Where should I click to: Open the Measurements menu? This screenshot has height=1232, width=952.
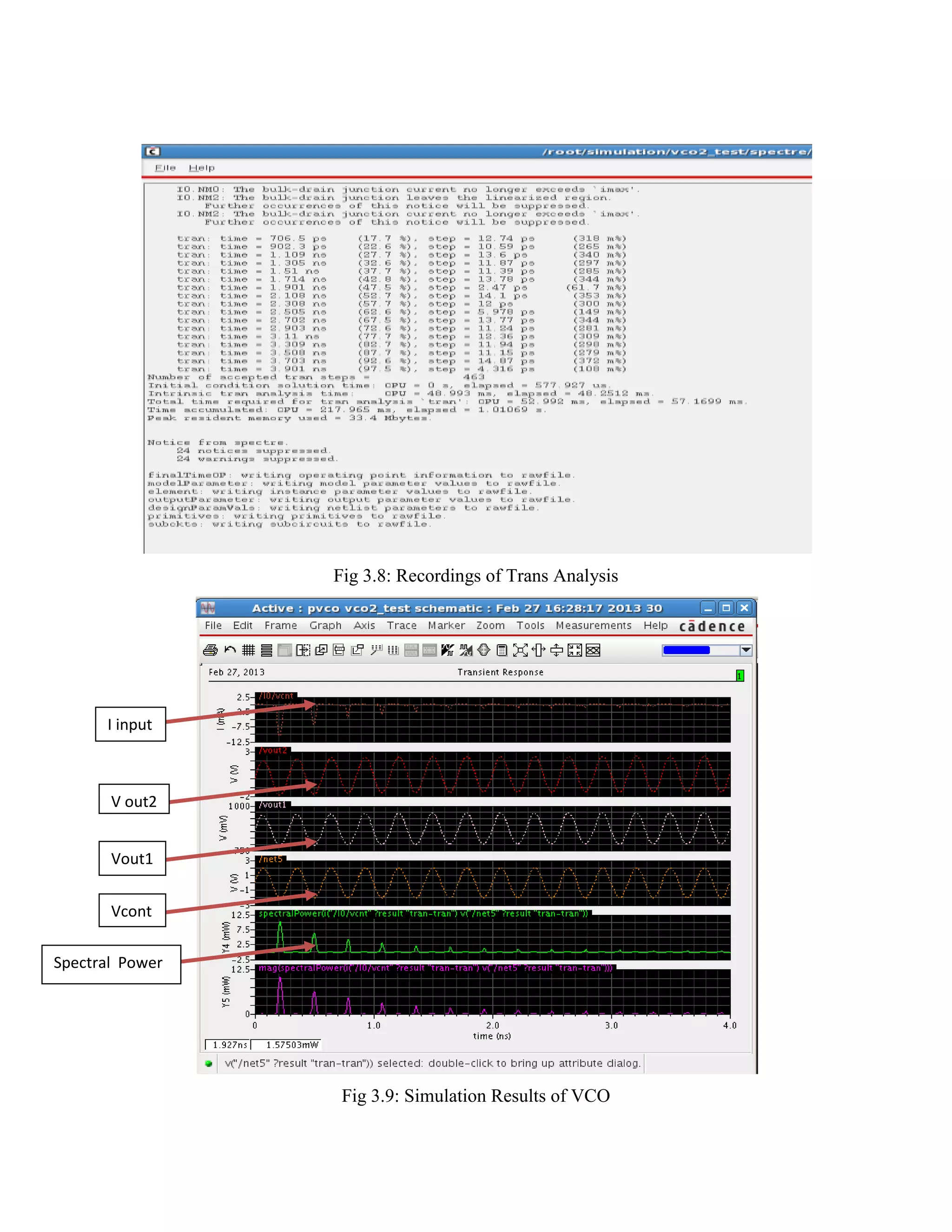(x=593, y=626)
